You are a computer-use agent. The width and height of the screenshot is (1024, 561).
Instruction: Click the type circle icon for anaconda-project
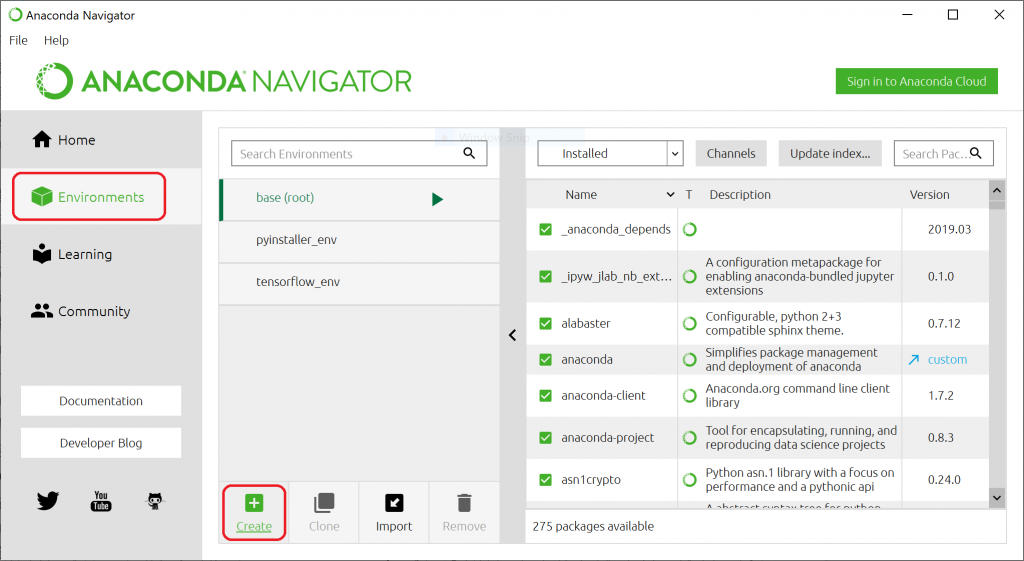690,438
